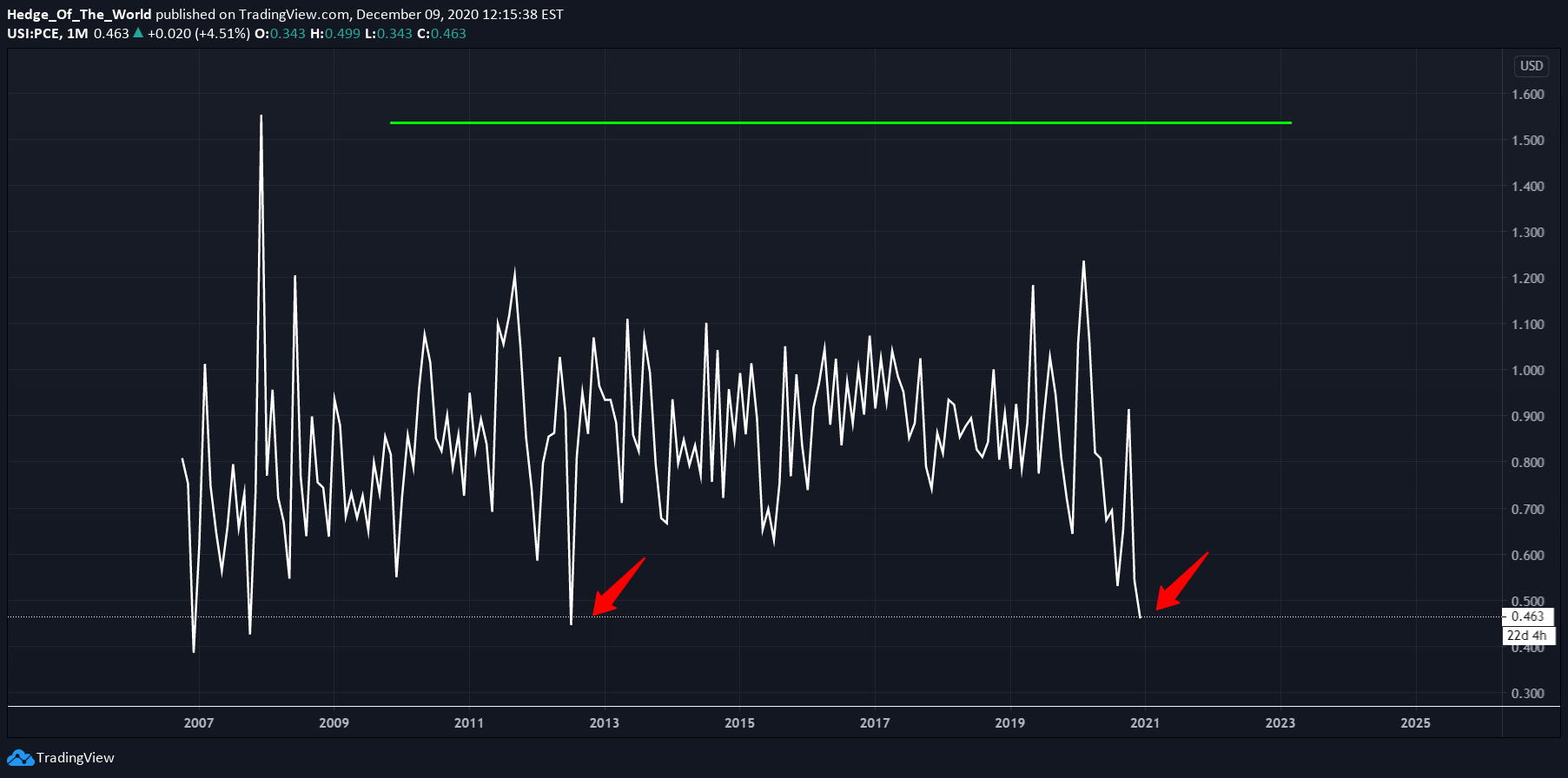This screenshot has height=778, width=1568.
Task: Click the 2011 time axis label
Action: tap(469, 722)
